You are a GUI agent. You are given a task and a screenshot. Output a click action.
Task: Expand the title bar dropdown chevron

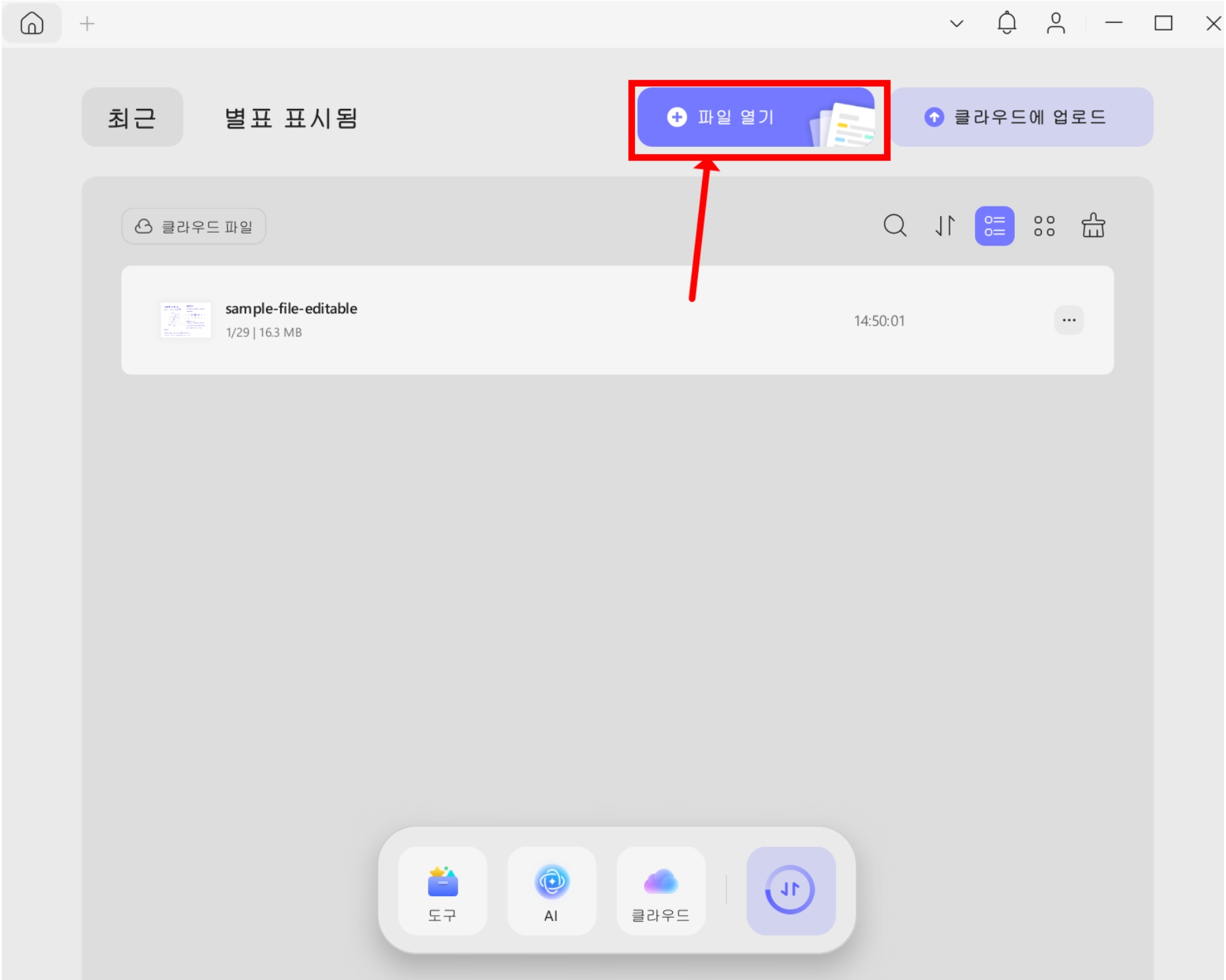click(957, 24)
